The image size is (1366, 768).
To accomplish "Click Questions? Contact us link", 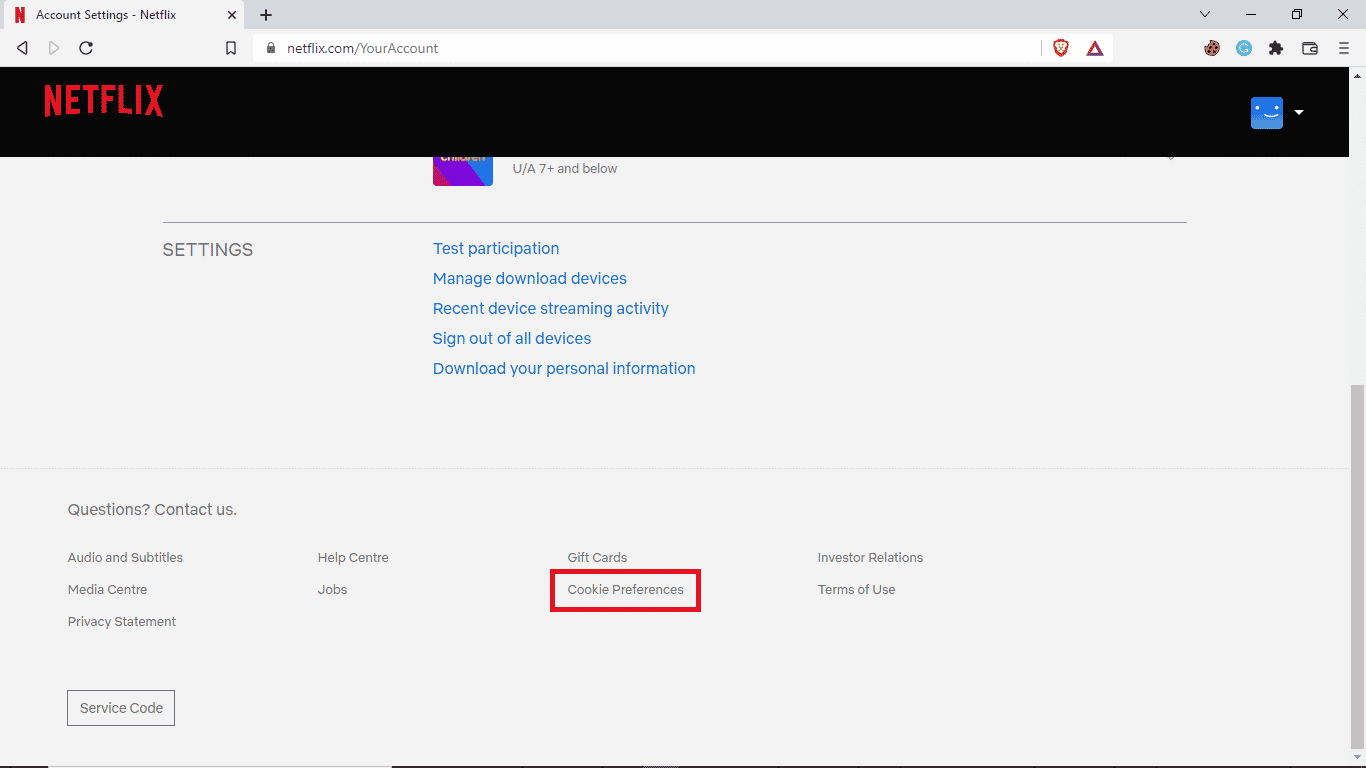I will tap(152, 509).
